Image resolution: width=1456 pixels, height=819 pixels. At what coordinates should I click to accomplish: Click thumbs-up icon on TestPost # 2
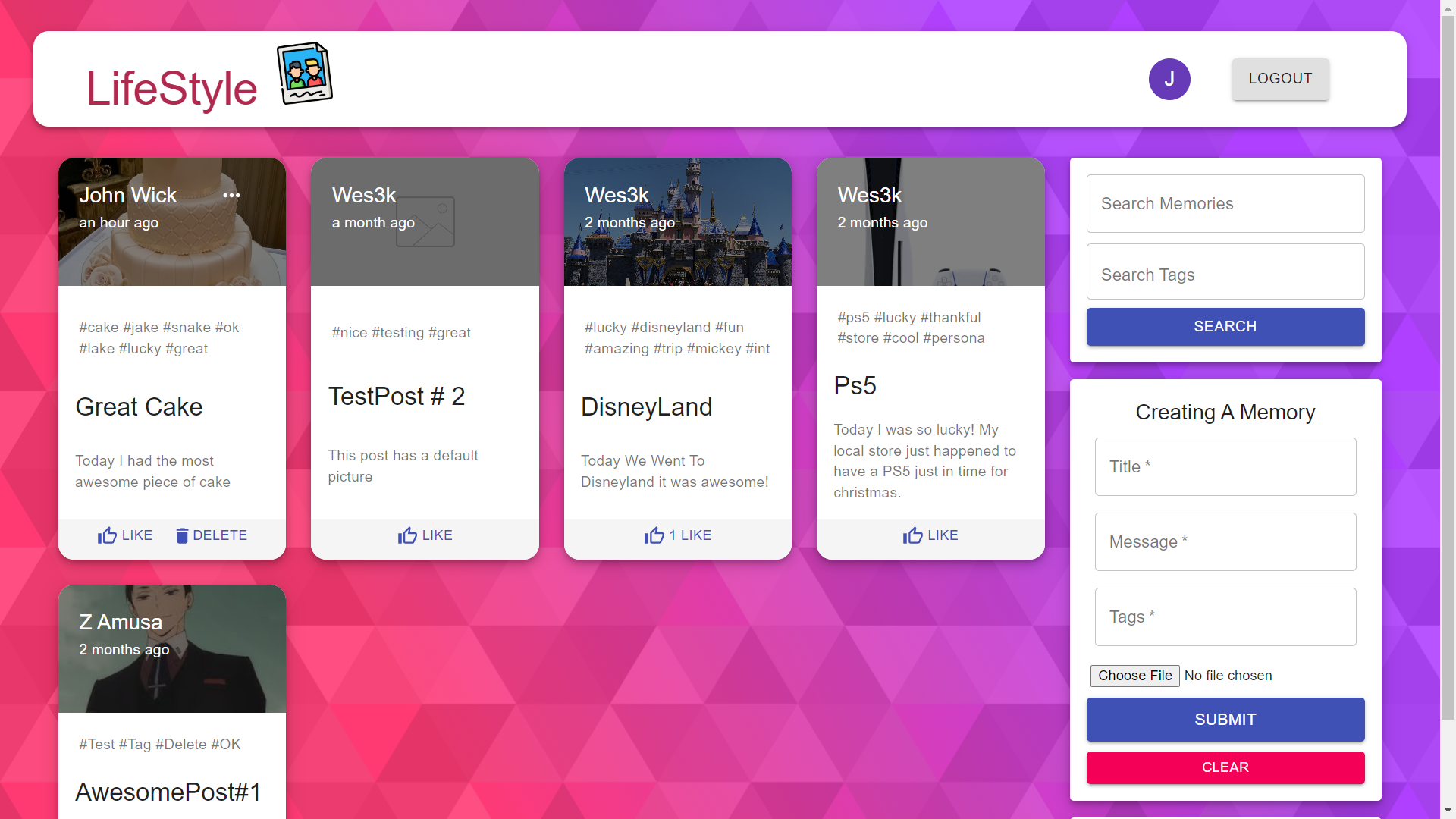[407, 535]
